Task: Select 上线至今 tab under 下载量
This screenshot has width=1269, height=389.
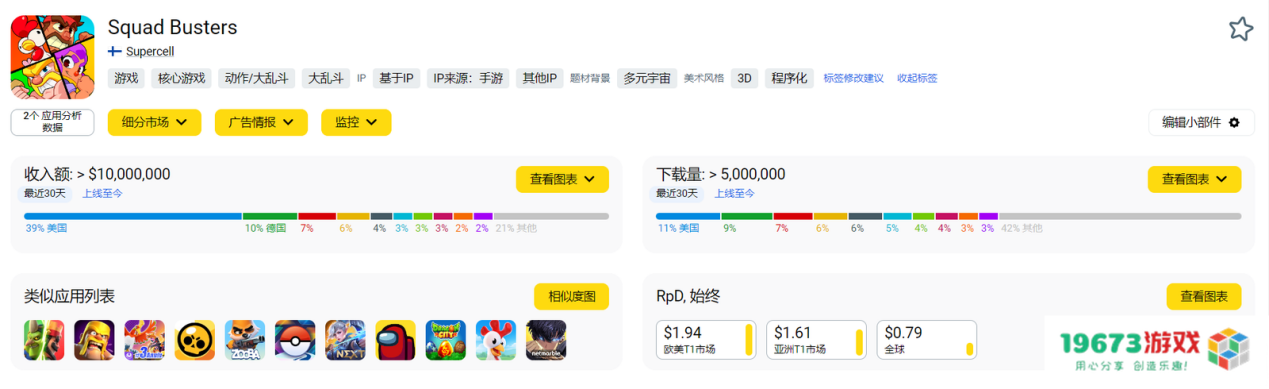Action: (x=734, y=194)
